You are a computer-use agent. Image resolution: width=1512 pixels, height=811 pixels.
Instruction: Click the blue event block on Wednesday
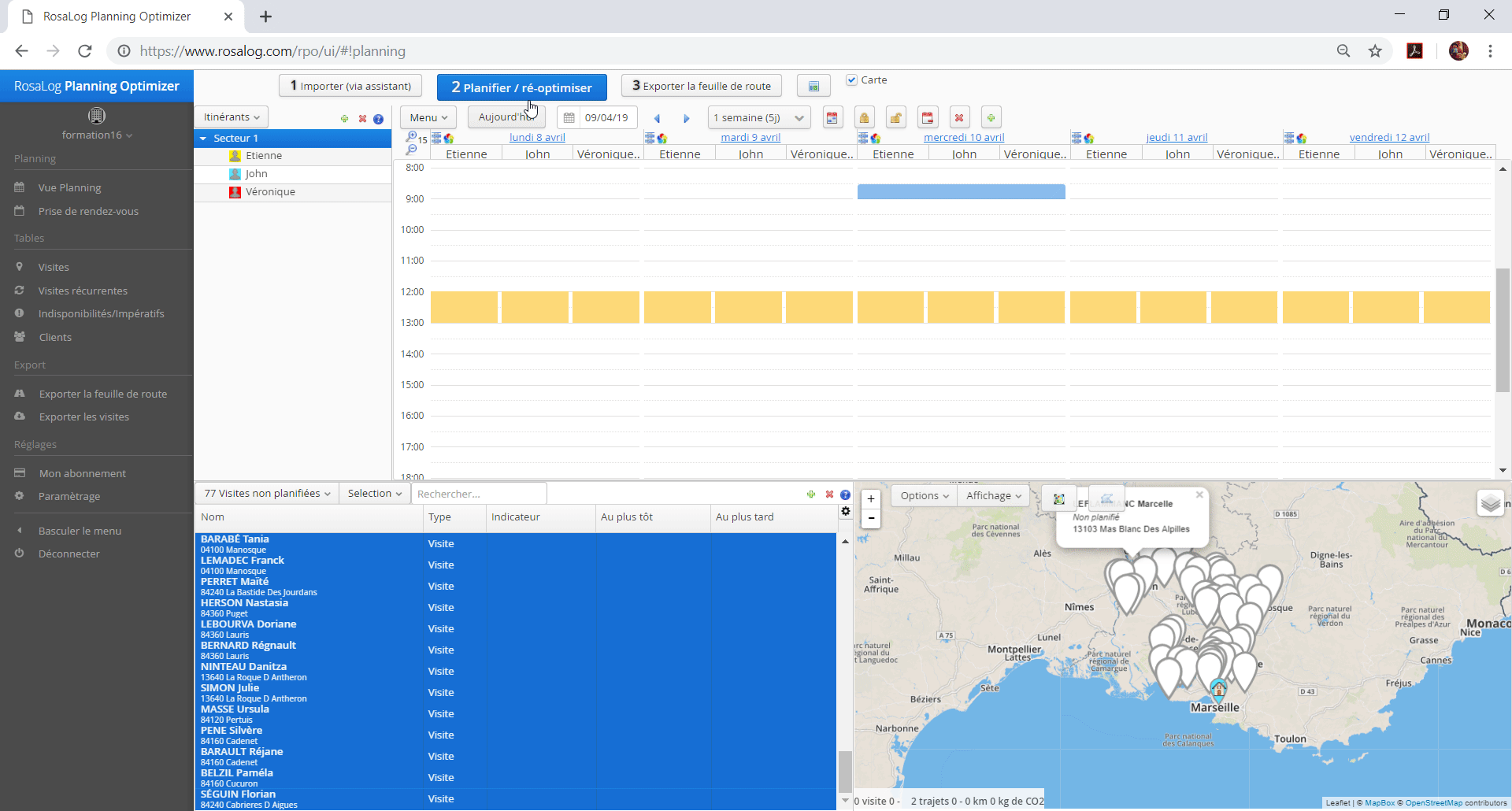coord(961,191)
